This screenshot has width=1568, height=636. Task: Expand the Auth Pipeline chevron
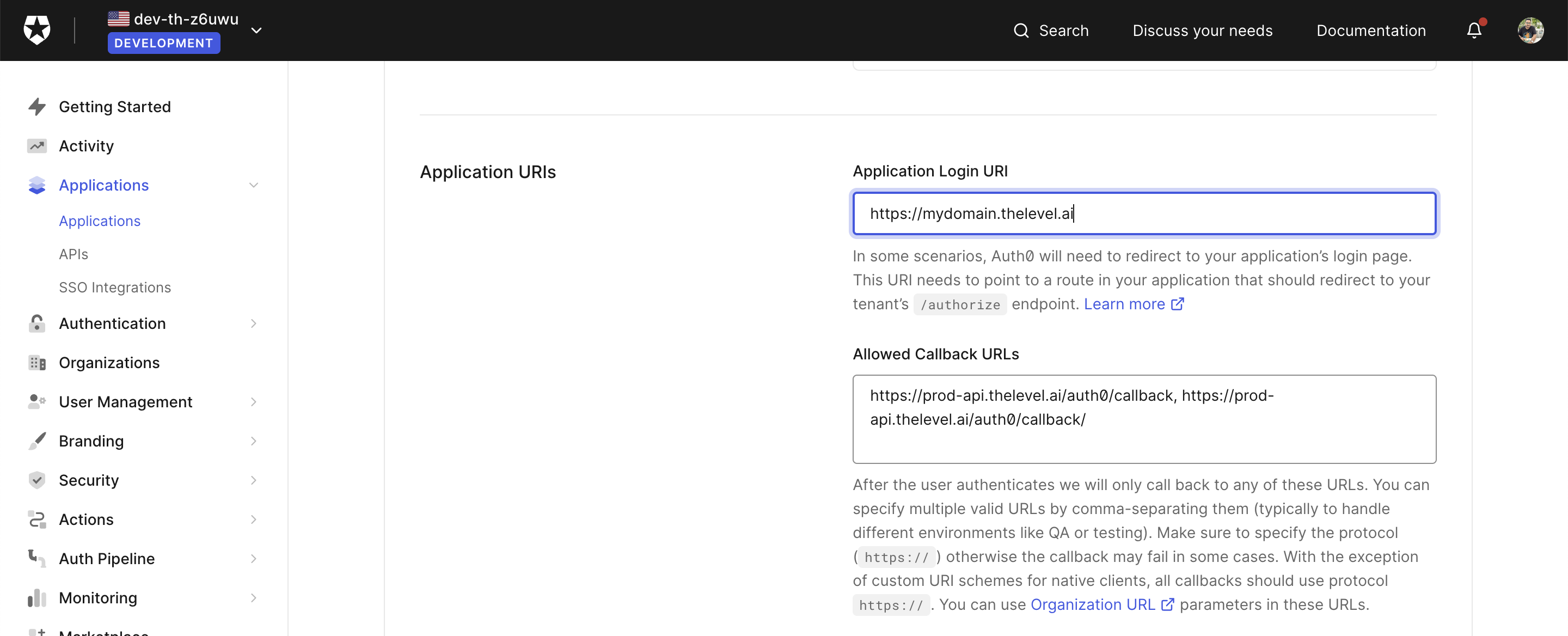[254, 558]
